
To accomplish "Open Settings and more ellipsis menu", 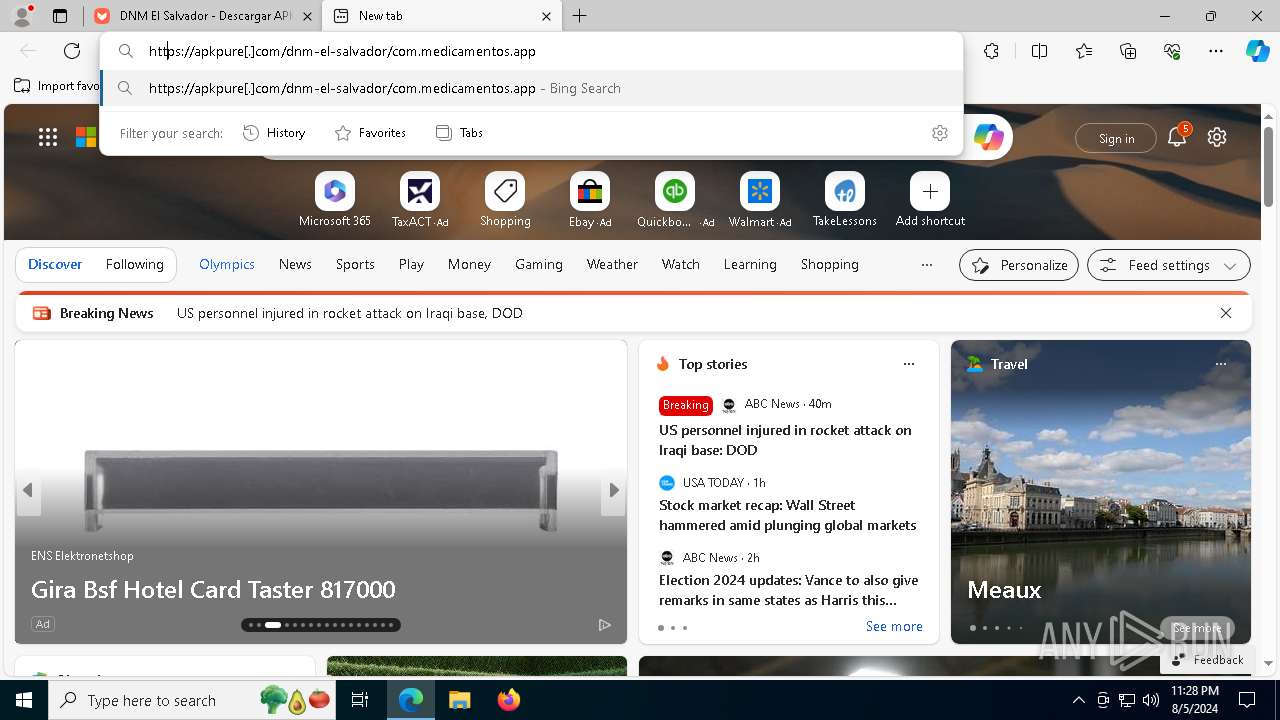I will (x=1216, y=51).
